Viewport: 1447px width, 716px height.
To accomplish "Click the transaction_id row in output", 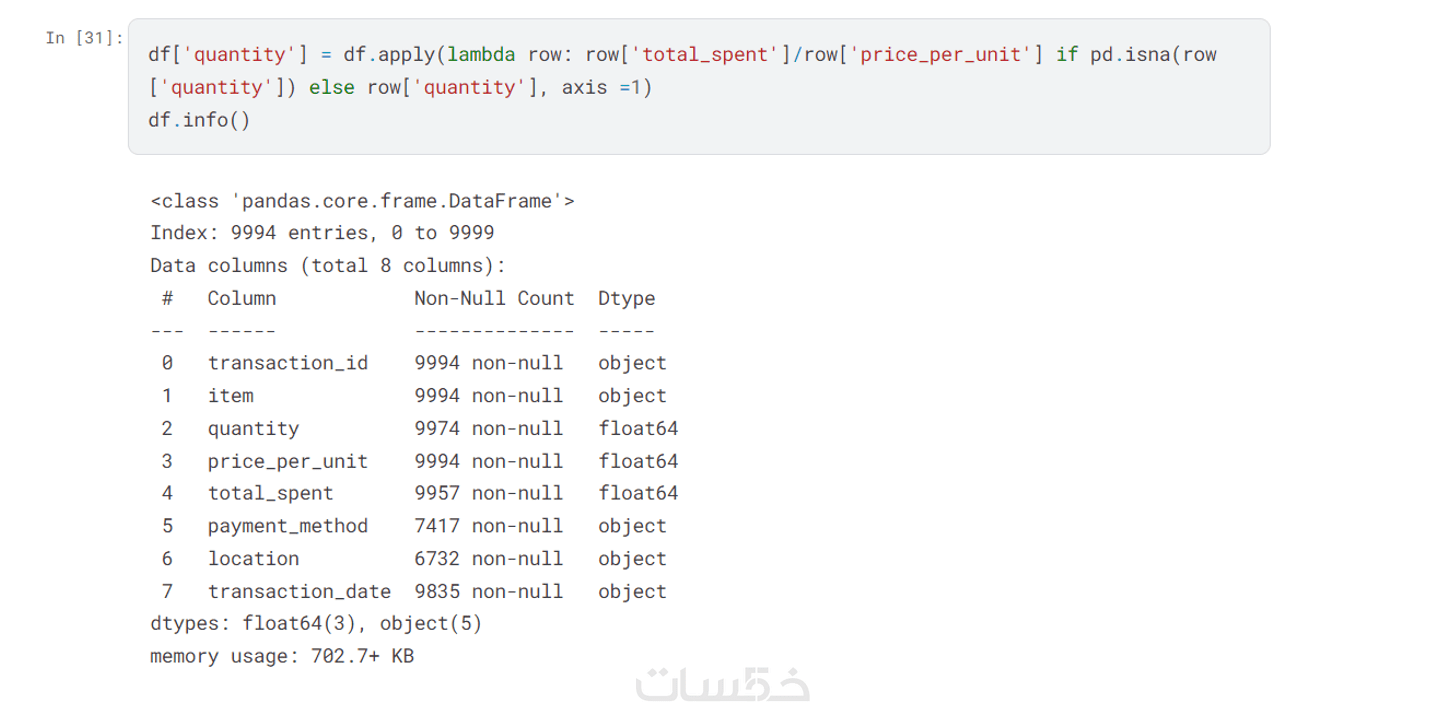I will pyautogui.click(x=288, y=363).
